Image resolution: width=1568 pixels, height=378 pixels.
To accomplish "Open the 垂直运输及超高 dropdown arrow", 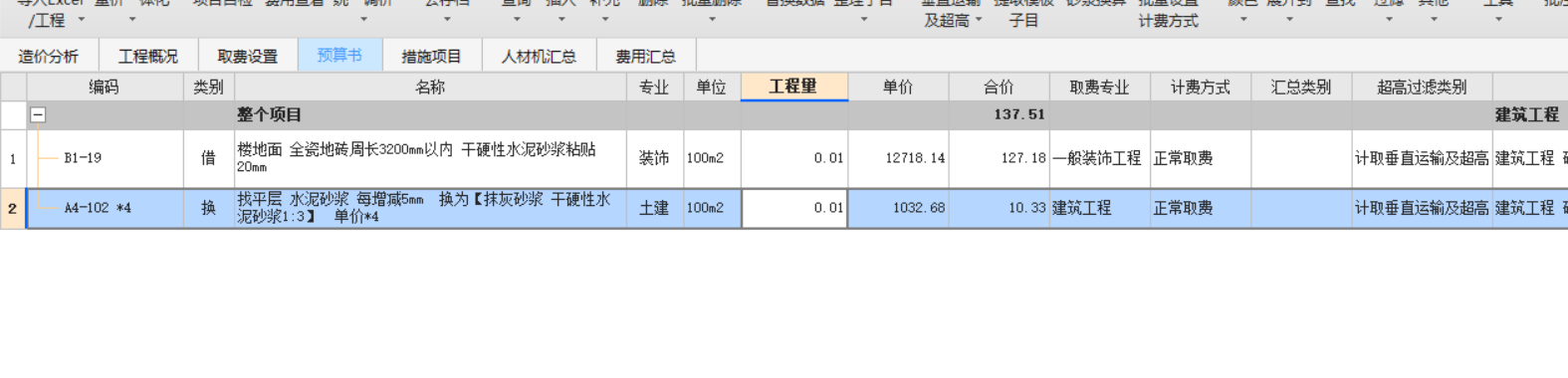I will click(979, 20).
